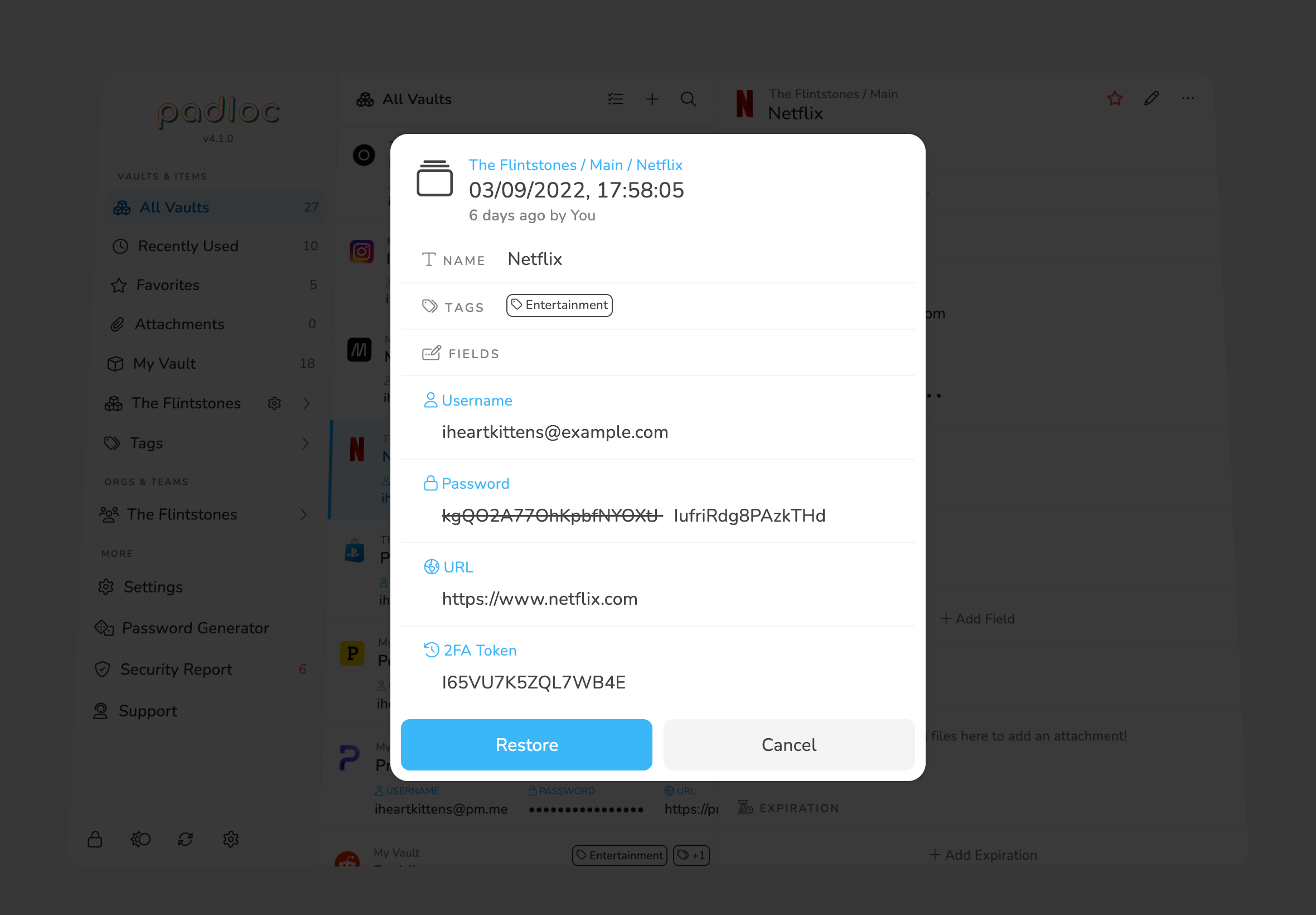Screen dimensions: 1316x915
Task: Expand The Flintstones vault chevron
Action: click(x=307, y=403)
